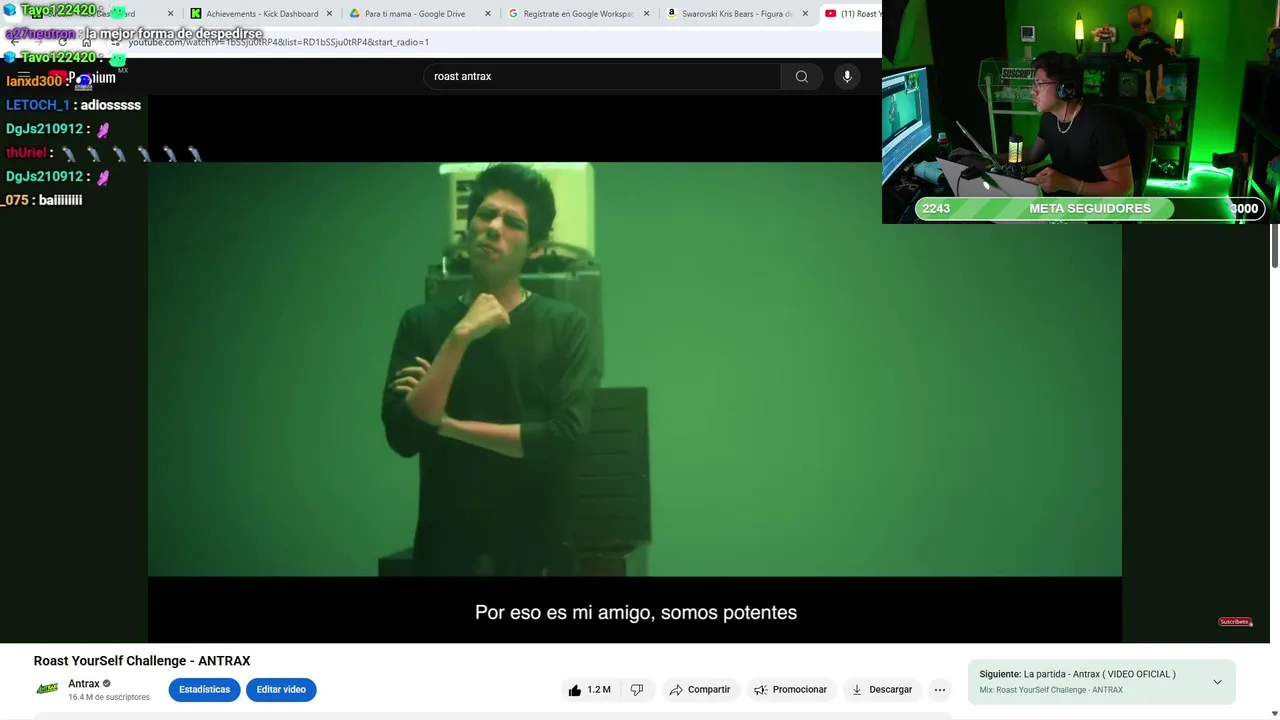Click the Compartir share button
The width and height of the screenshot is (1280, 720).
700,690
